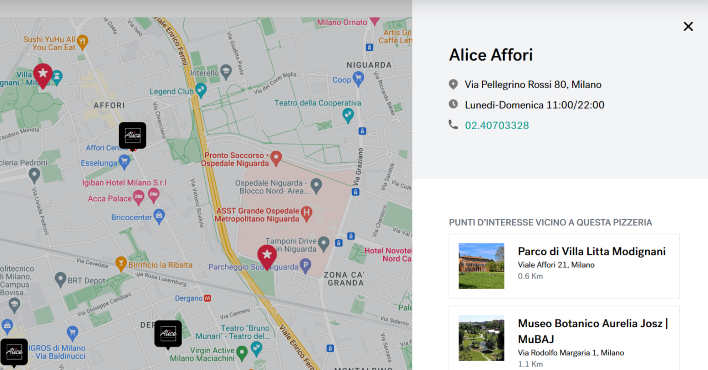
Task: Click the Alice pizzeria marker near Affori Centro
Action: point(132,136)
